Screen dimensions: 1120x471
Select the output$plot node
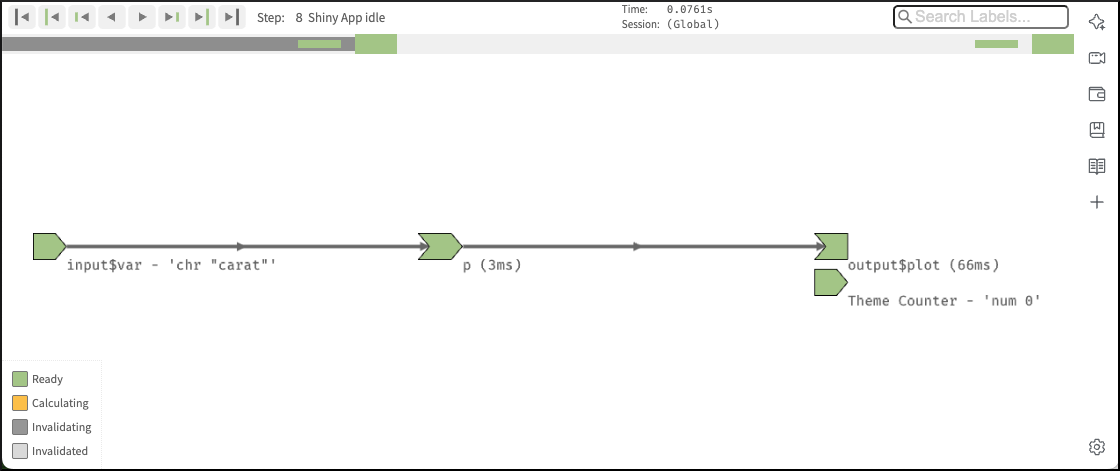point(831,246)
